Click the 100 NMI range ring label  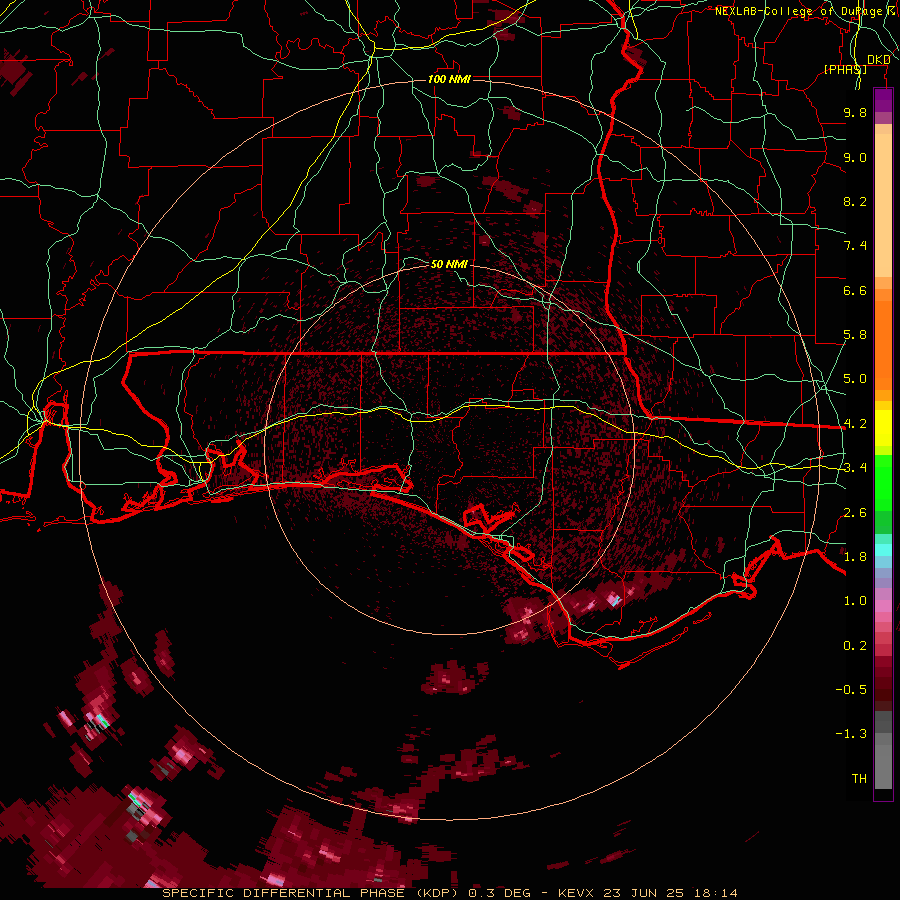[x=449, y=79]
